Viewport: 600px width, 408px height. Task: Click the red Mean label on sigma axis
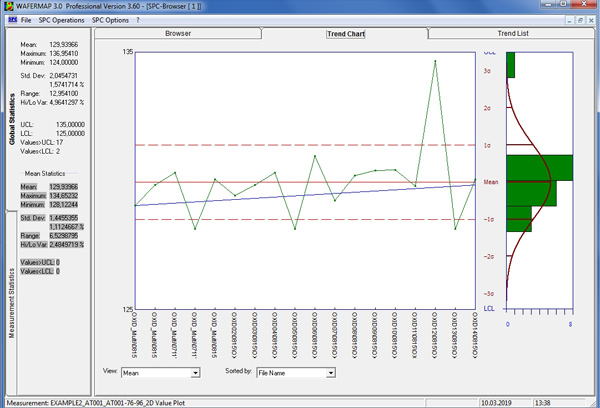pyautogui.click(x=491, y=182)
